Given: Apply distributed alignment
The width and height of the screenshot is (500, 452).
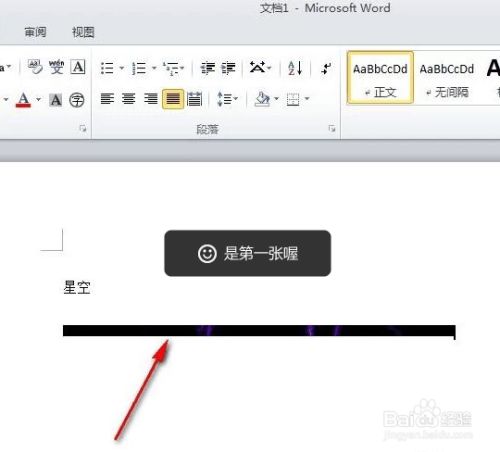Looking at the screenshot, I should pos(194,99).
